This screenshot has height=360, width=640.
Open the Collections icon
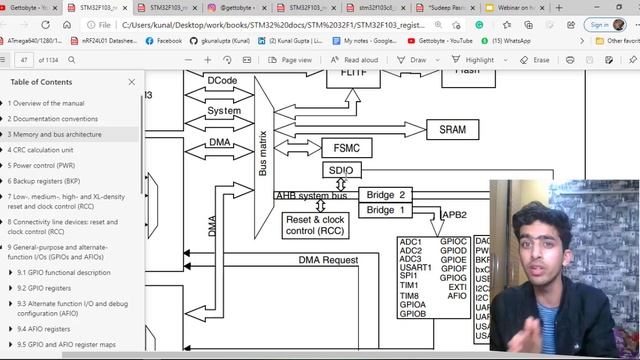pos(529,25)
